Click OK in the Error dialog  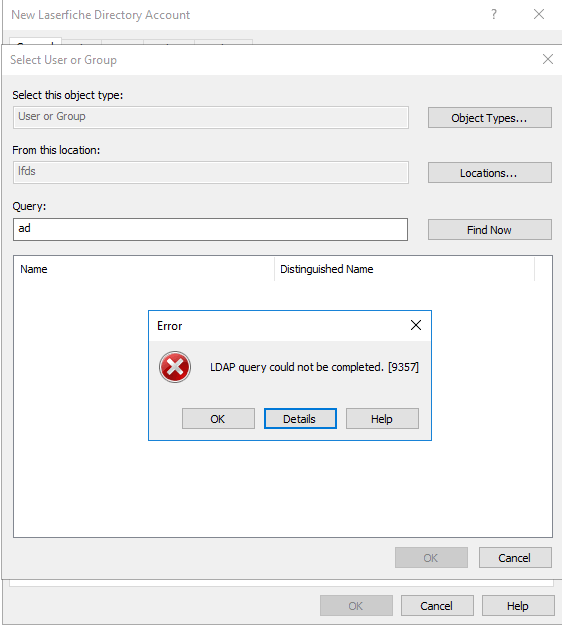[x=218, y=419]
